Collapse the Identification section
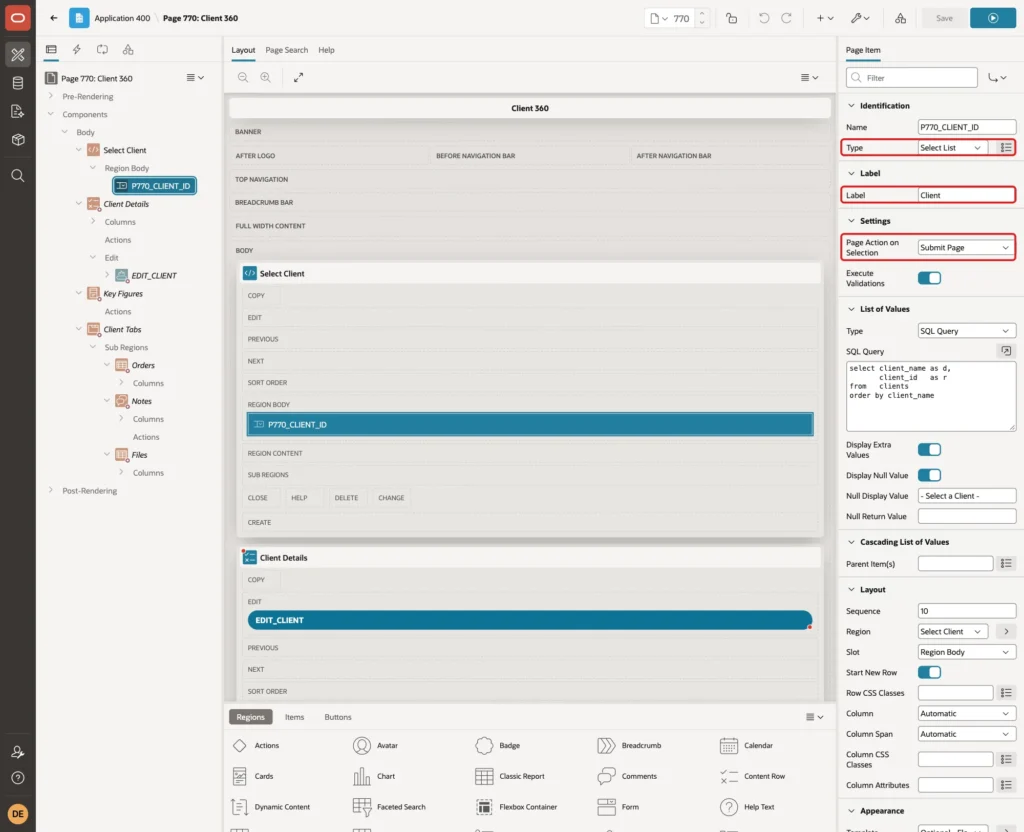This screenshot has height=832, width=1024. 851,105
